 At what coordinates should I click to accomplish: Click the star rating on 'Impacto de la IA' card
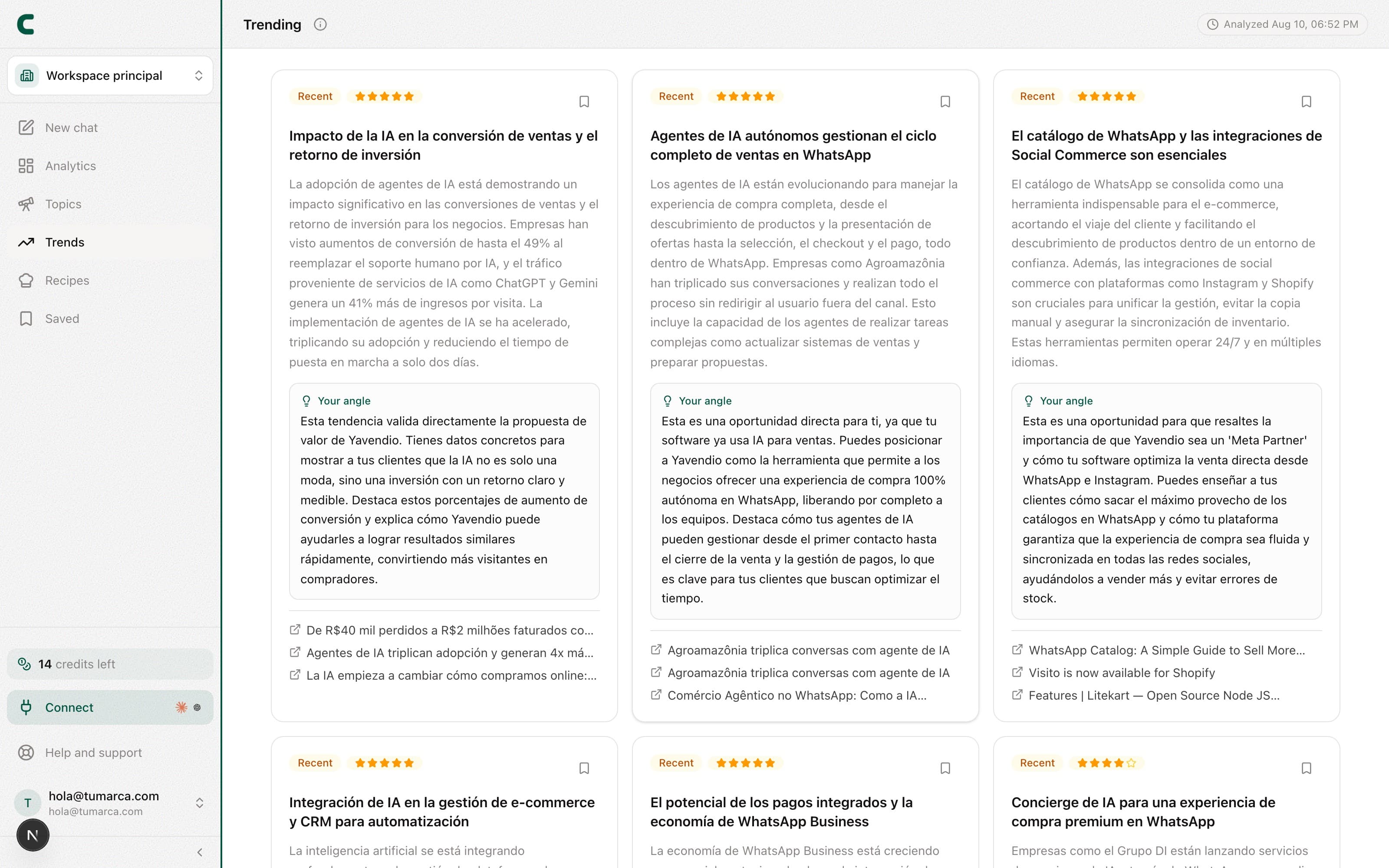pyautogui.click(x=384, y=96)
